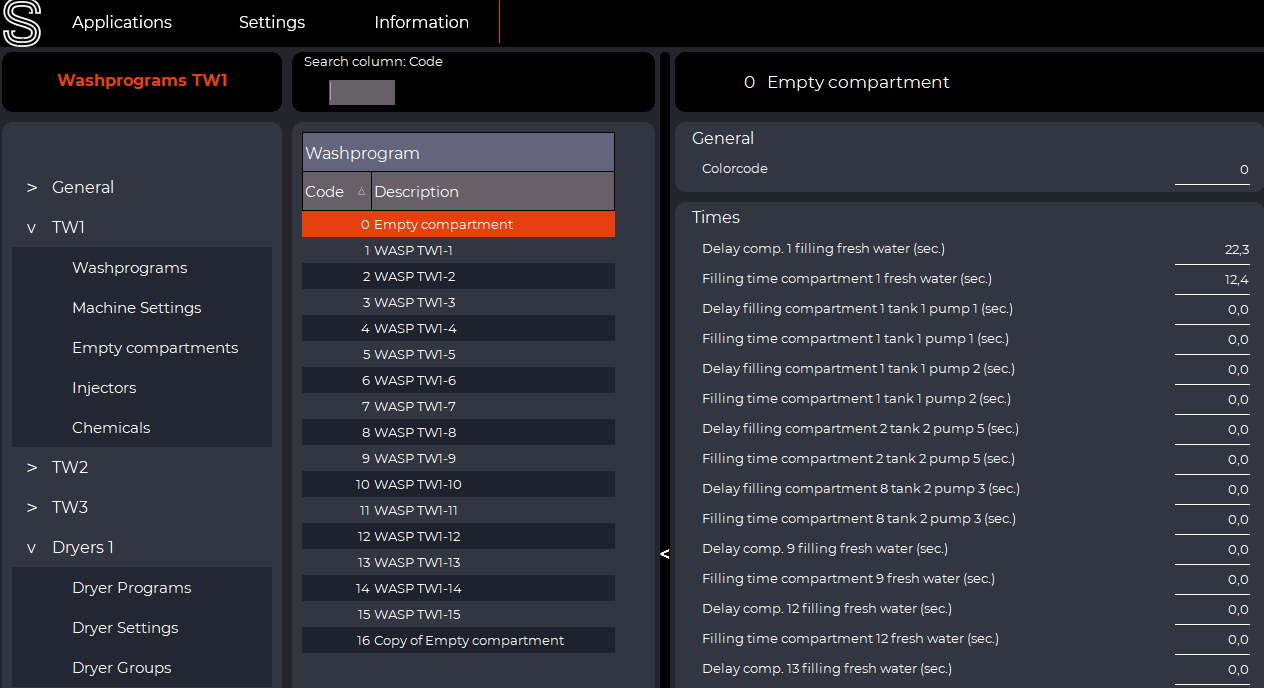The image size is (1264, 688).
Task: Open Machine Settings under TW1
Action: tap(137, 308)
